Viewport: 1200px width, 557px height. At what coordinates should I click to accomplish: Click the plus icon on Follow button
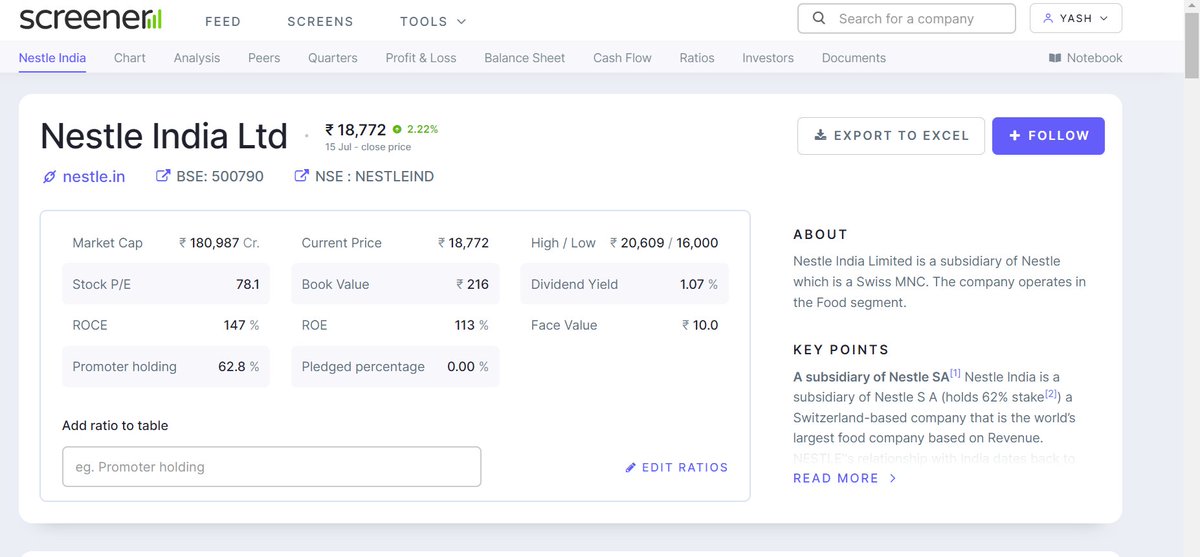click(x=1014, y=135)
